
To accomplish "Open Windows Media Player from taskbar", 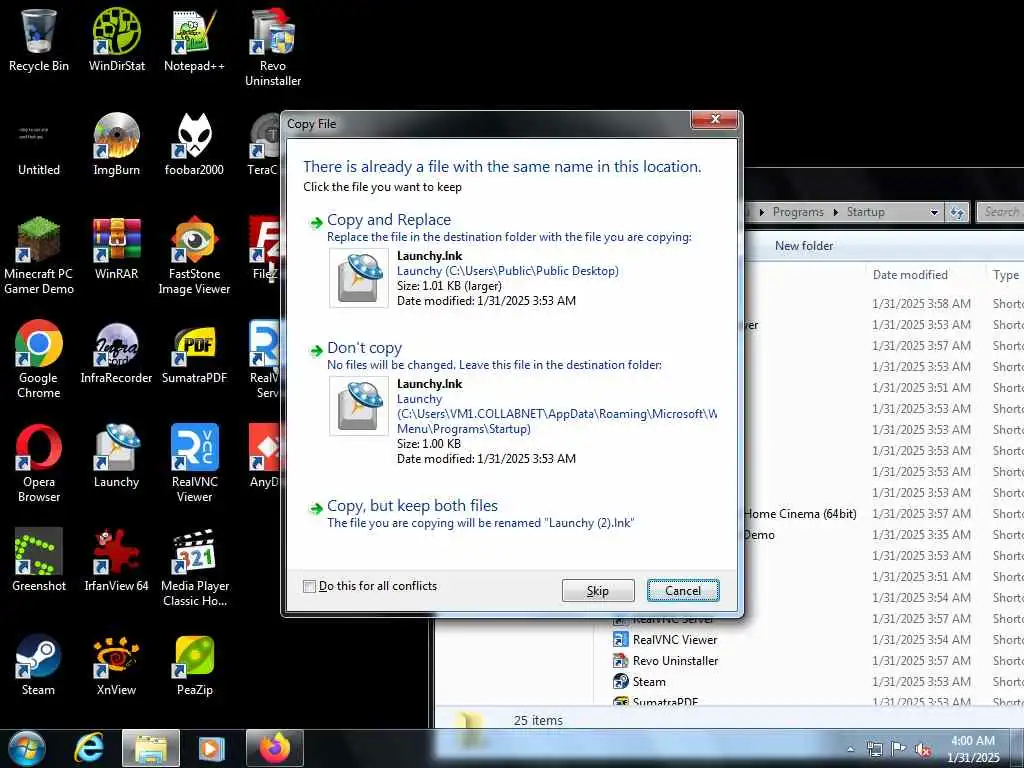I will 211,748.
